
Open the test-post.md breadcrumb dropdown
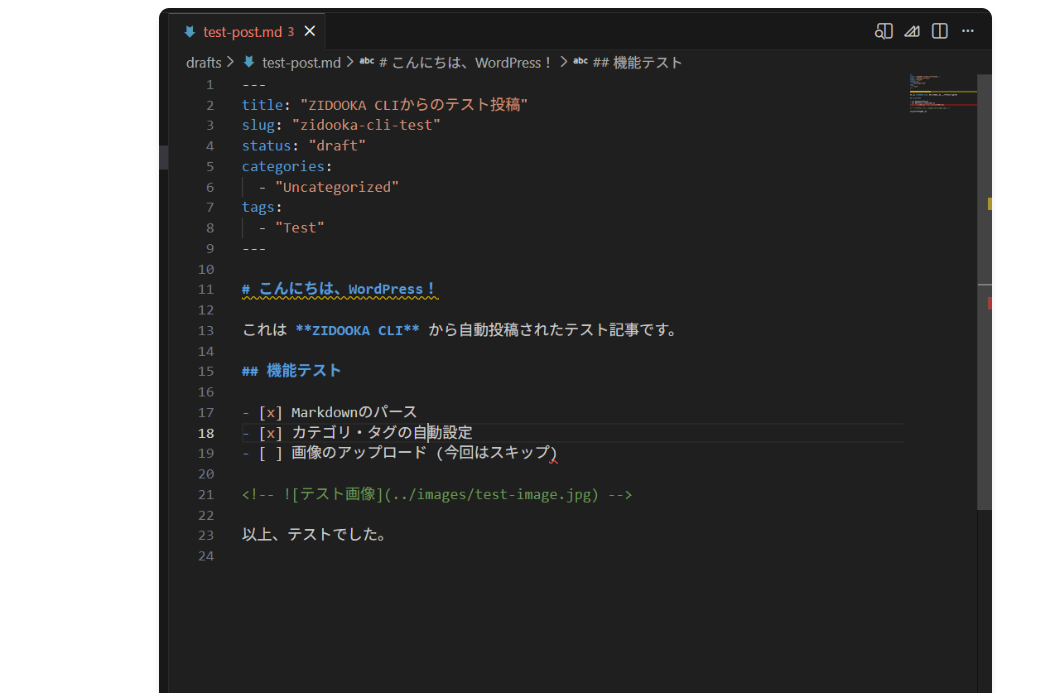(301, 62)
